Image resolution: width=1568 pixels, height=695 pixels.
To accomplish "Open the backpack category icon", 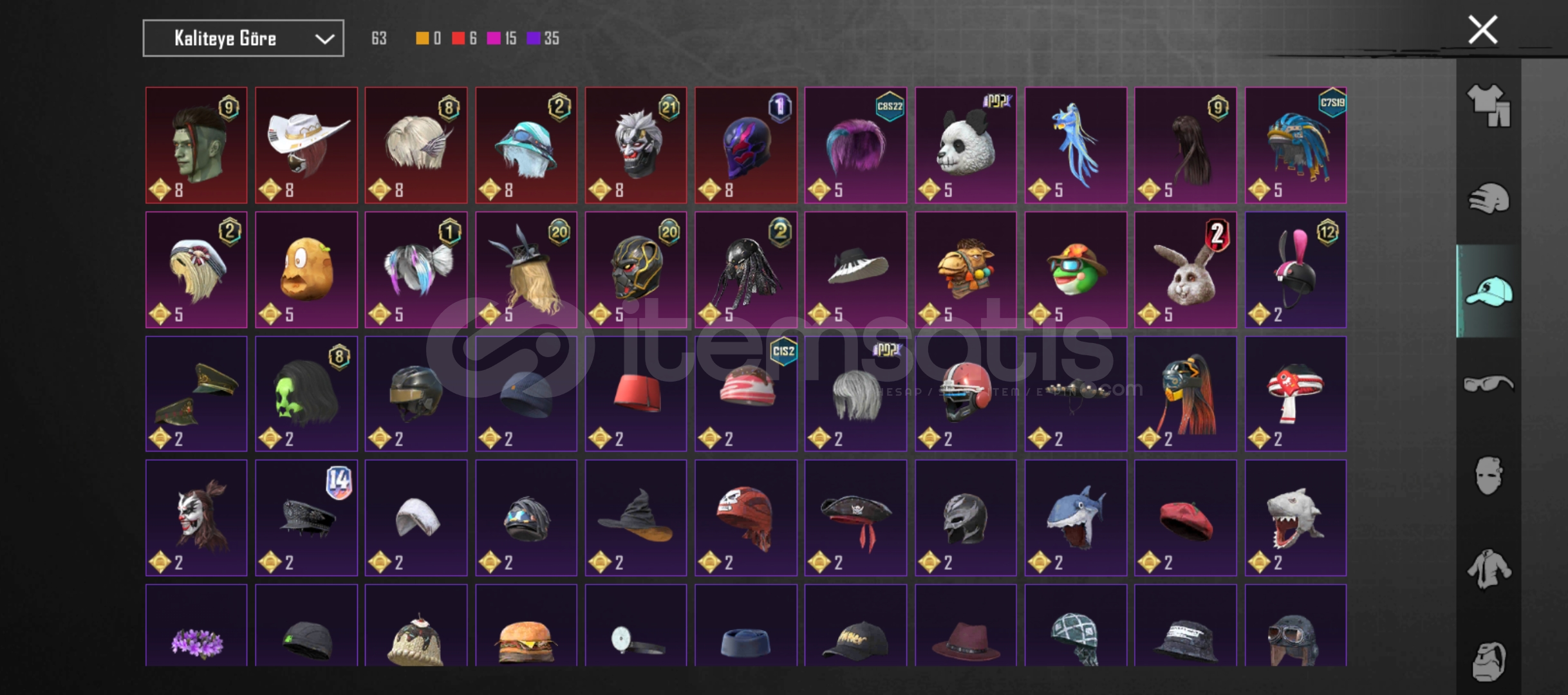I will click(x=1489, y=662).
